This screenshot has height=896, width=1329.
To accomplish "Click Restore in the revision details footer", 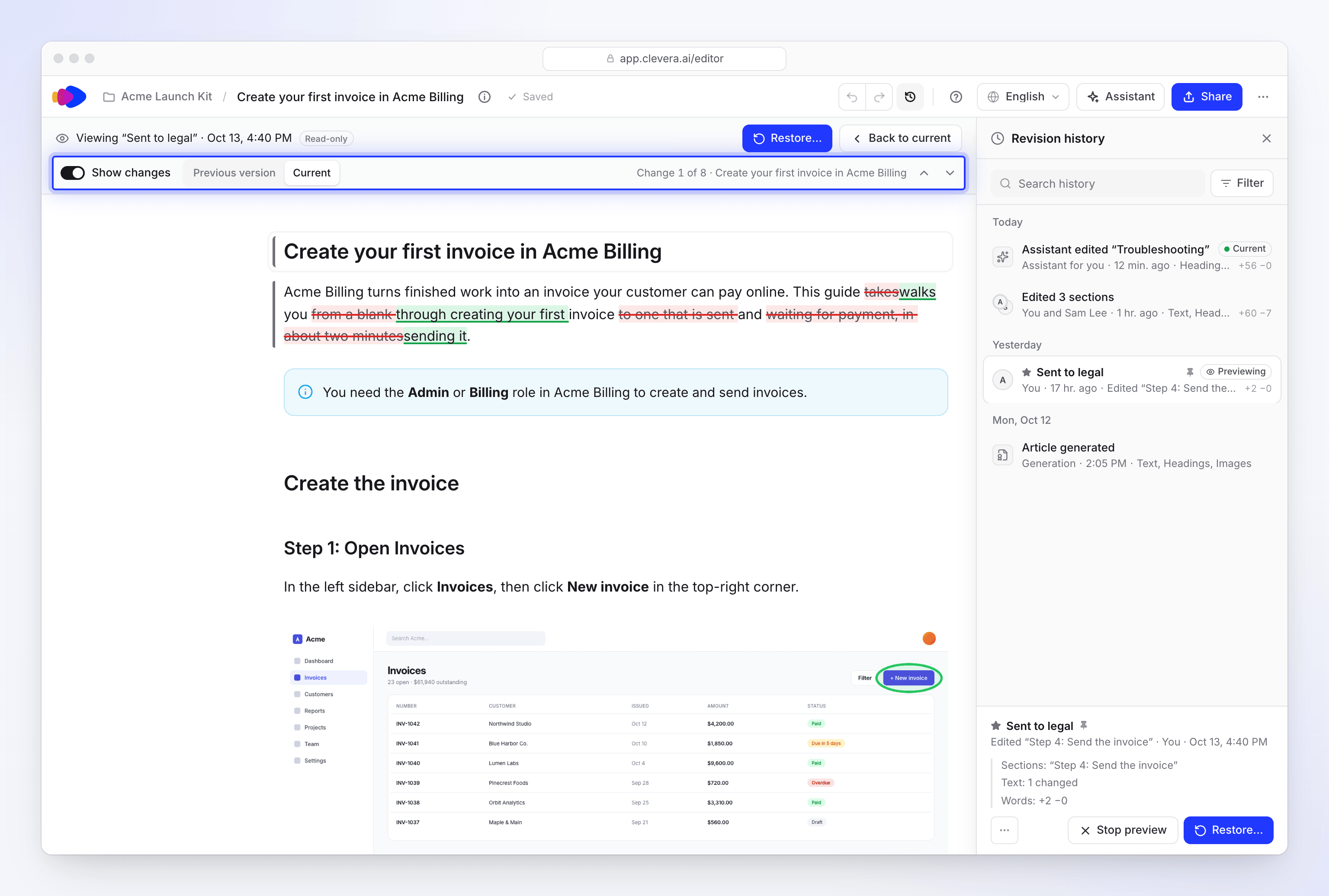I will pos(1228,830).
